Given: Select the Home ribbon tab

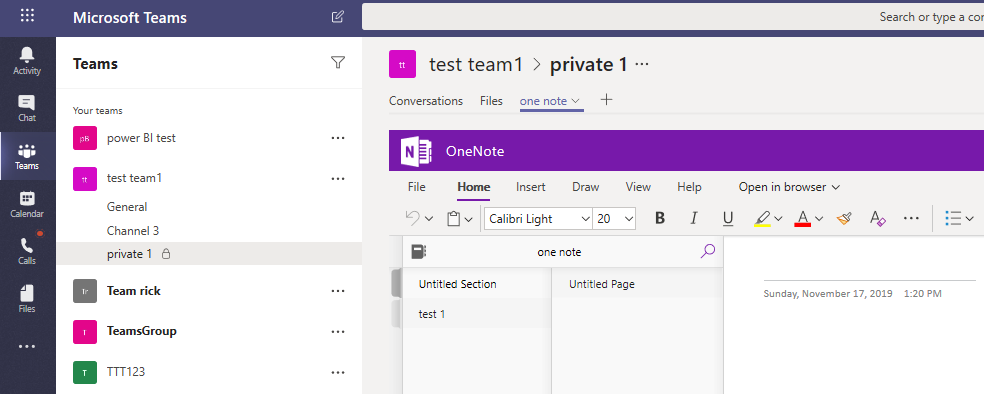Looking at the screenshot, I should [x=474, y=187].
